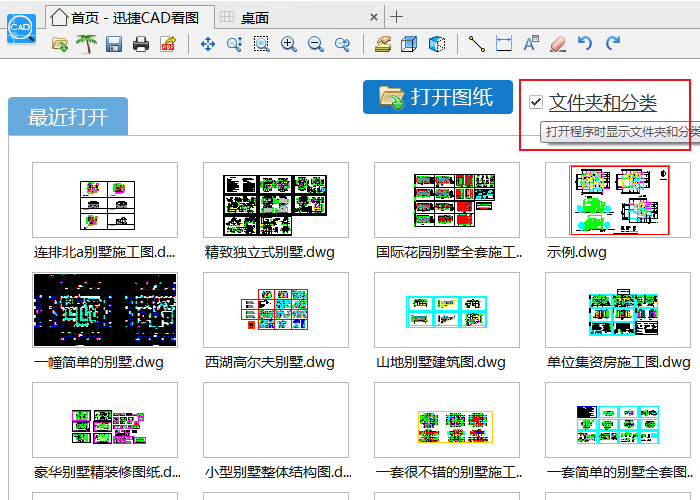Close the 桌面 tab
Screen dimensions: 700x500
374,17
